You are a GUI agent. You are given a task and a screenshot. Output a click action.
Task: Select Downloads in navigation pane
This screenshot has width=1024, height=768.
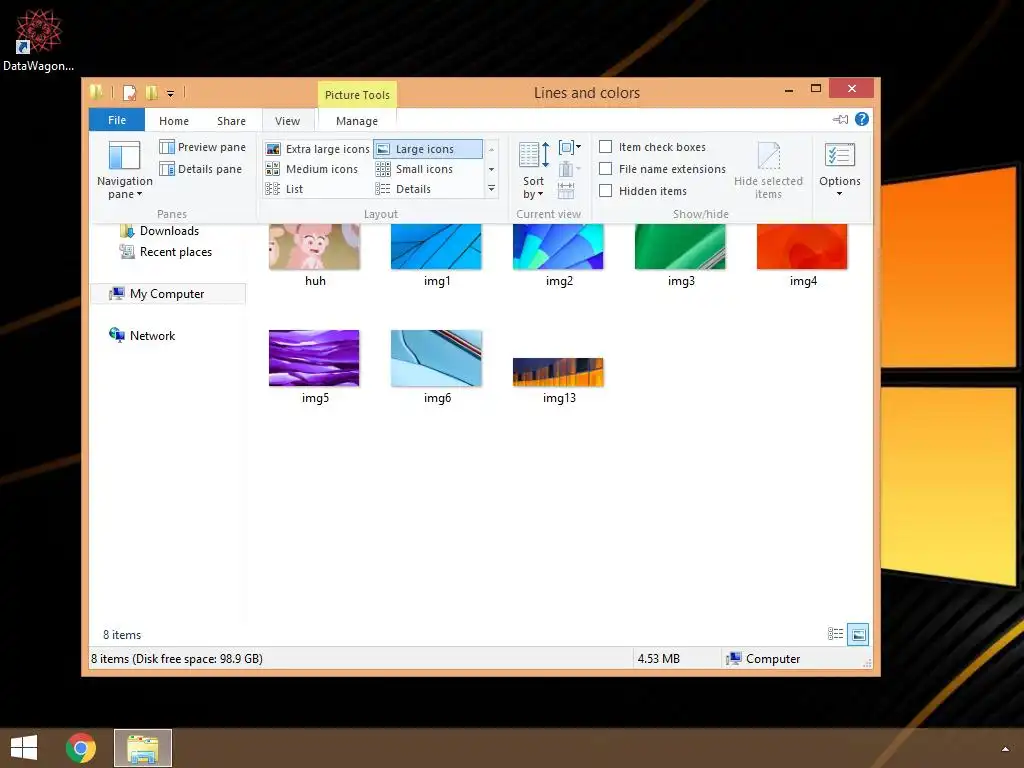159,231
